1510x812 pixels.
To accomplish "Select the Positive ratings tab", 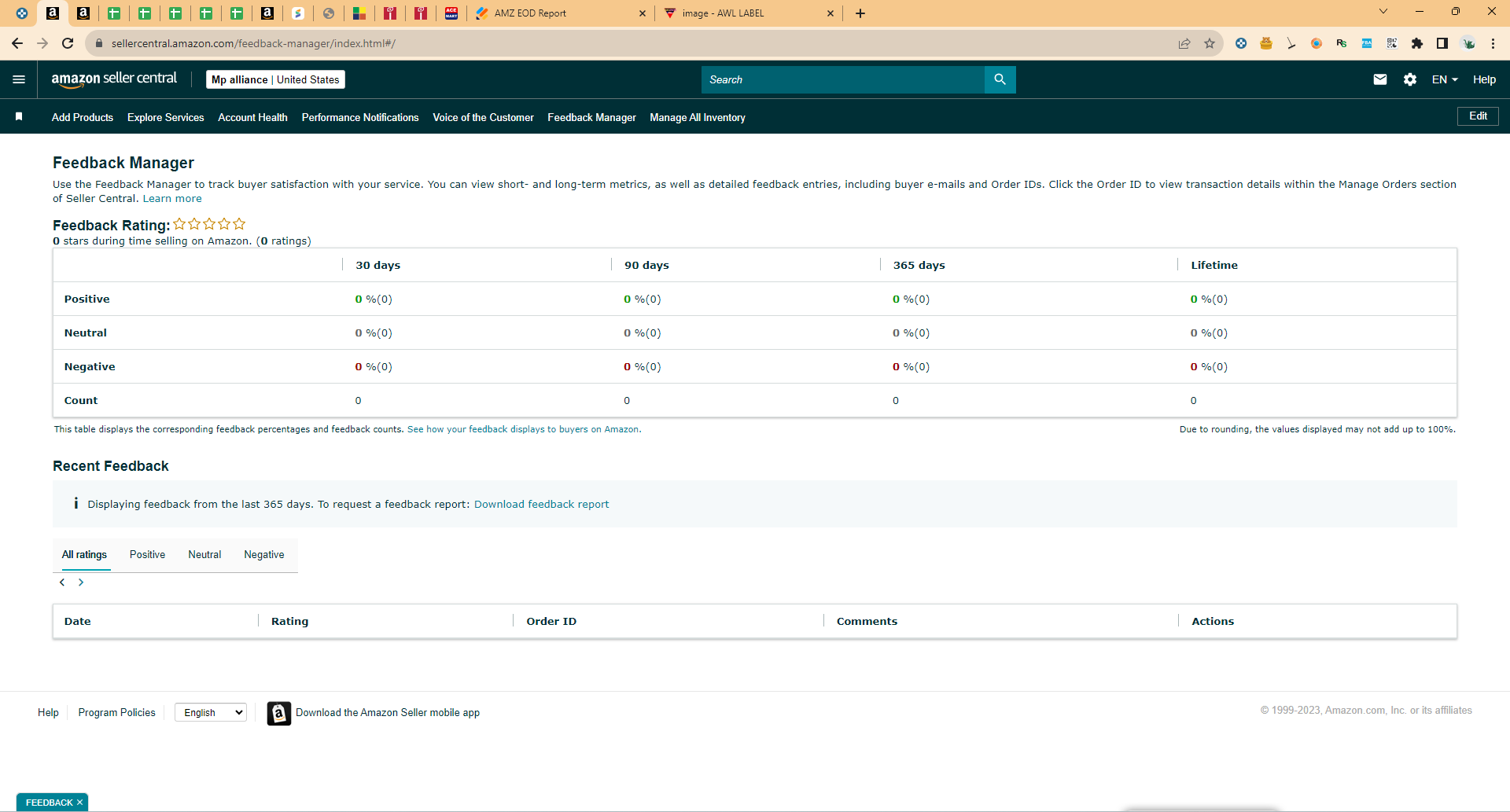I will pos(147,554).
